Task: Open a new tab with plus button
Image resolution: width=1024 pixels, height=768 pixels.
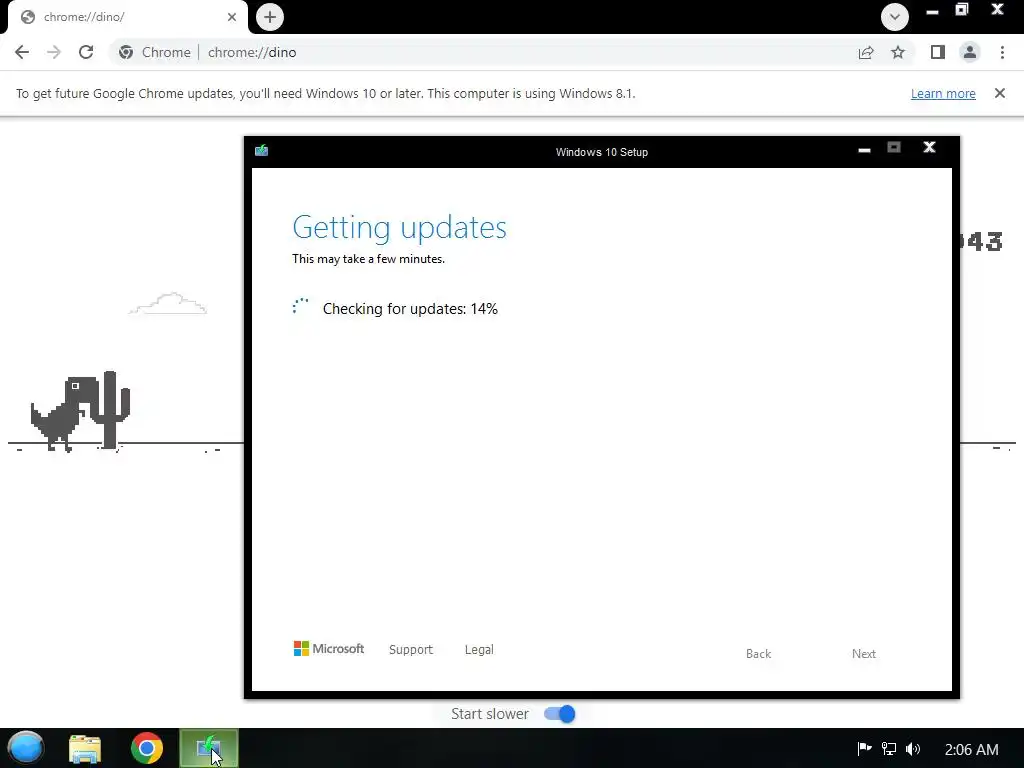Action: pos(270,17)
